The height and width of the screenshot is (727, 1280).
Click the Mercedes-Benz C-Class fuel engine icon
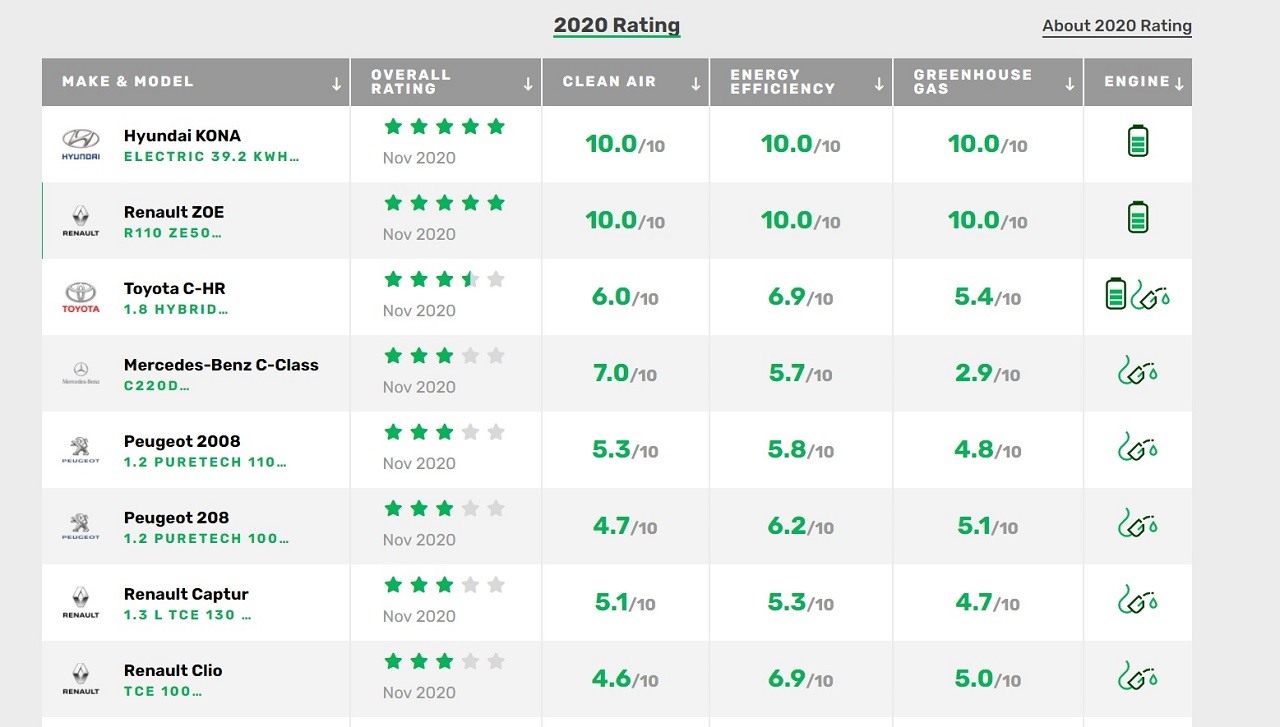pyautogui.click(x=1138, y=370)
